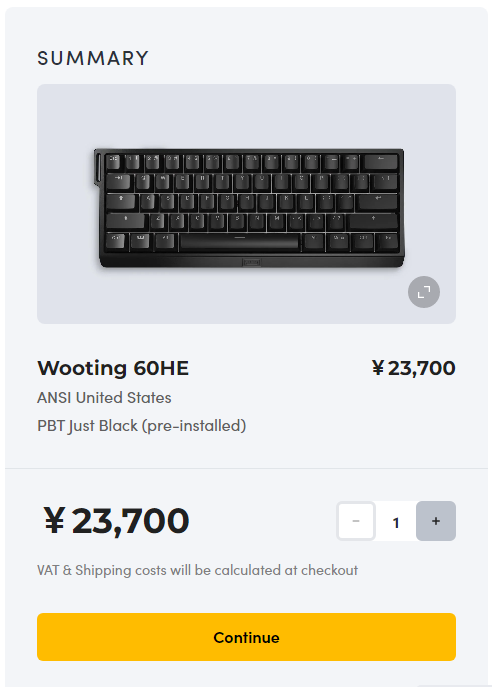The image size is (492, 687).
Task: Select the Wooting 60HE product title
Action: coord(113,368)
